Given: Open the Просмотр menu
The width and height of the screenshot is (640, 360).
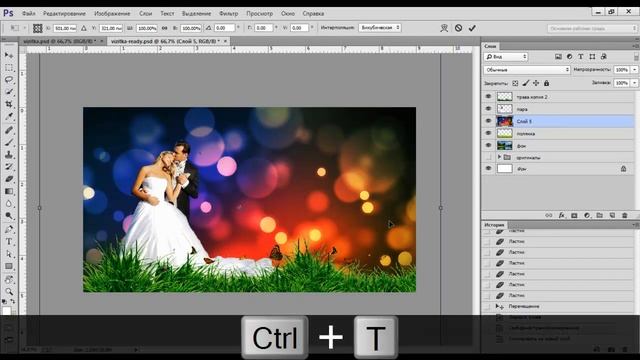Looking at the screenshot, I should [x=260, y=13].
